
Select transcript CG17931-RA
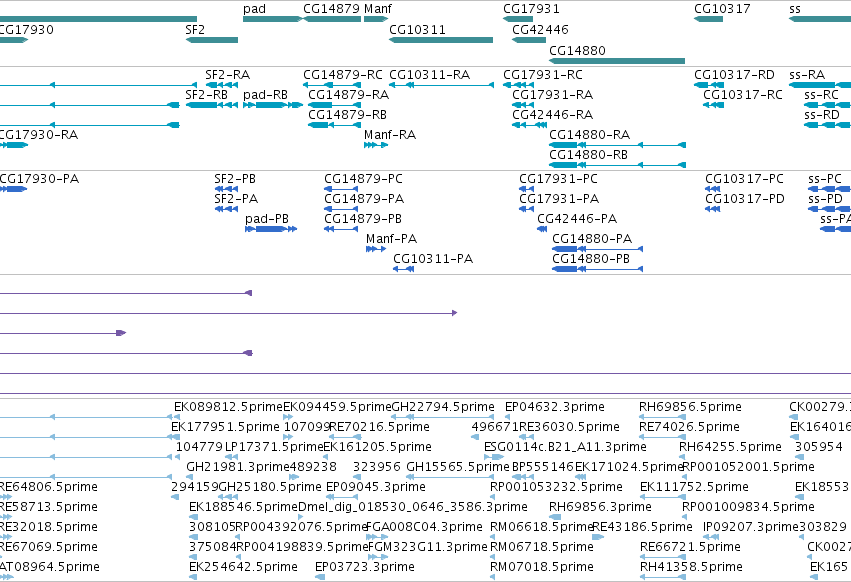point(523,105)
